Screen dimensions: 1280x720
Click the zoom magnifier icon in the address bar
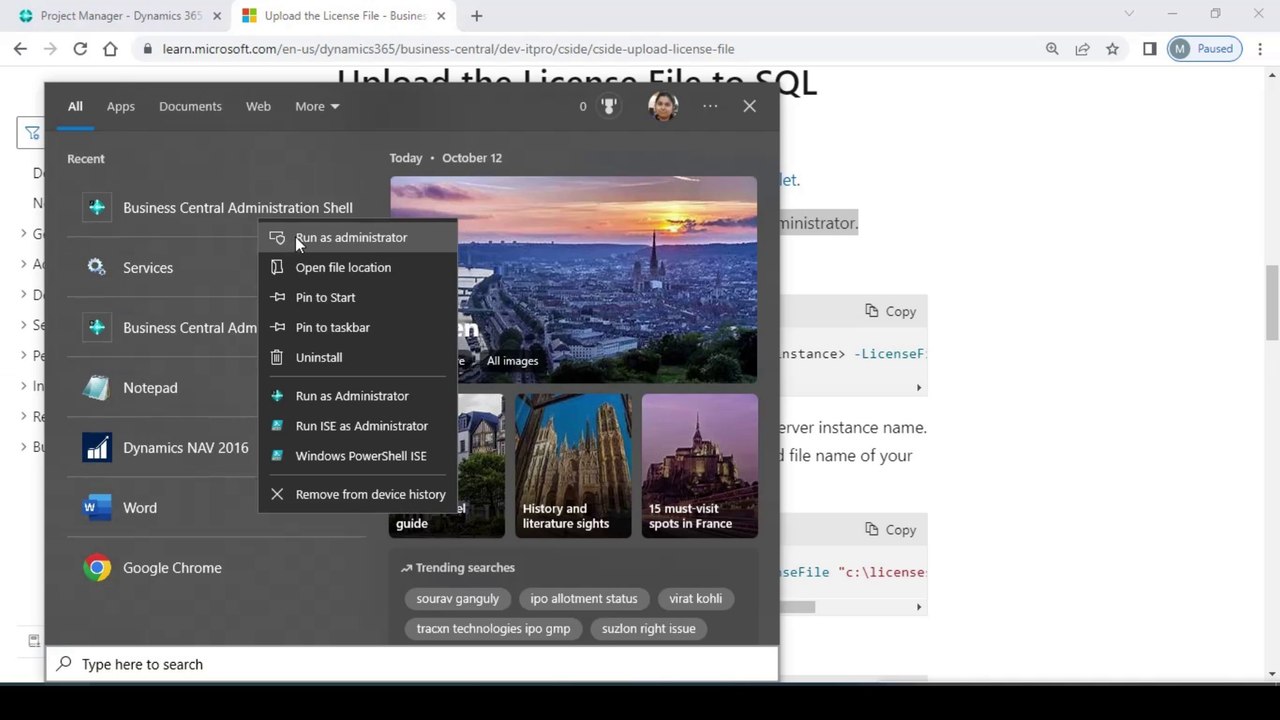pos(1052,49)
